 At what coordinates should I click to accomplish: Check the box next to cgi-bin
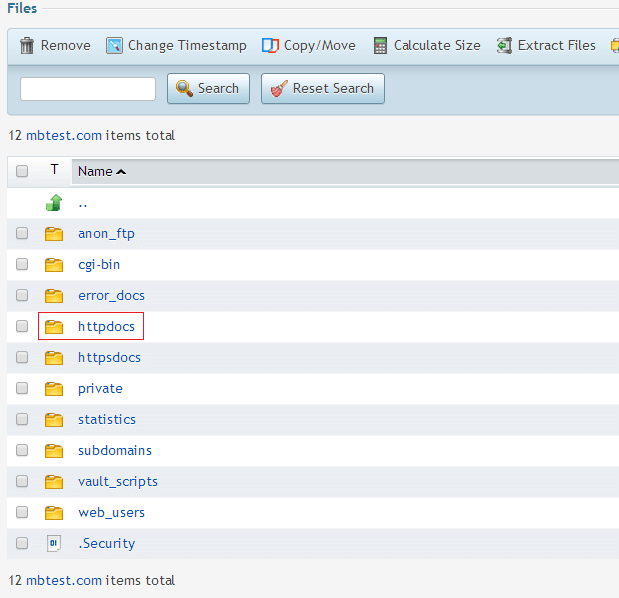22,265
